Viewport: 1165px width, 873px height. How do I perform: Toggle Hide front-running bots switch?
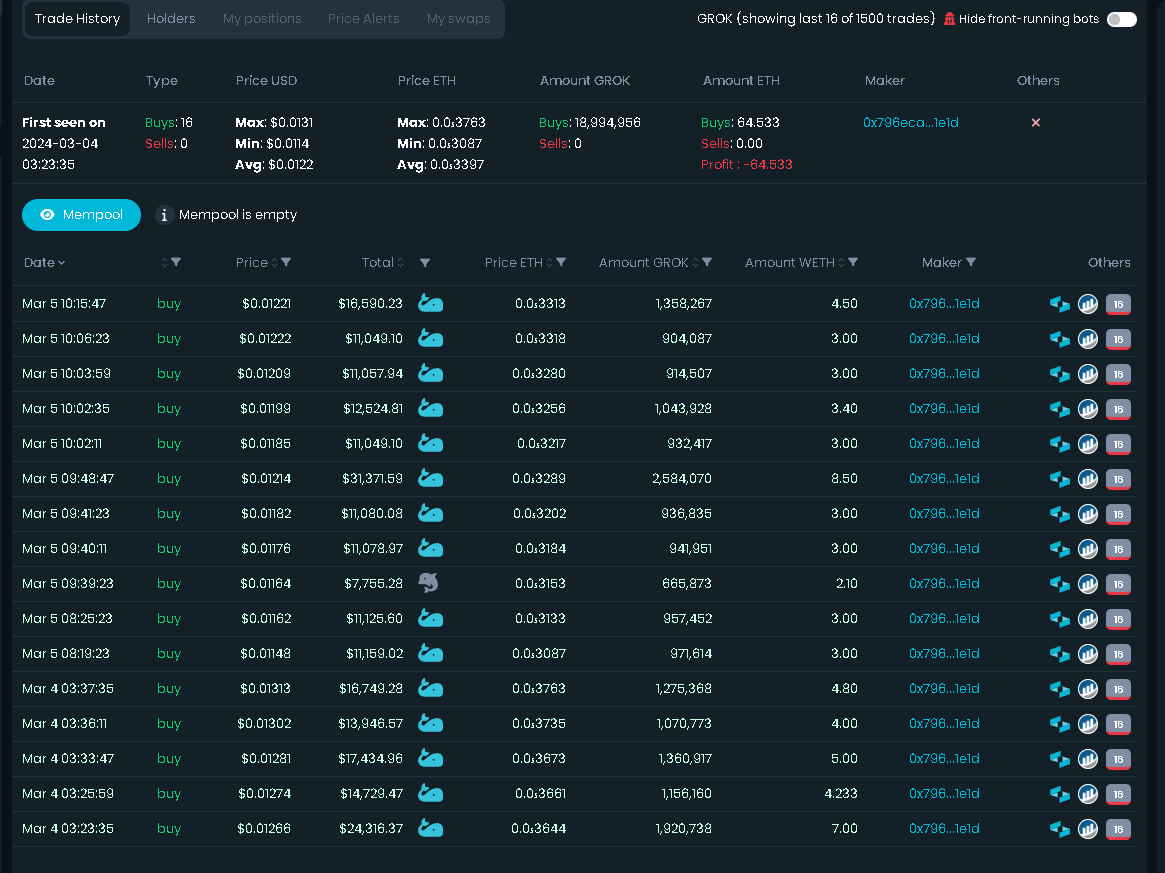click(x=1121, y=19)
